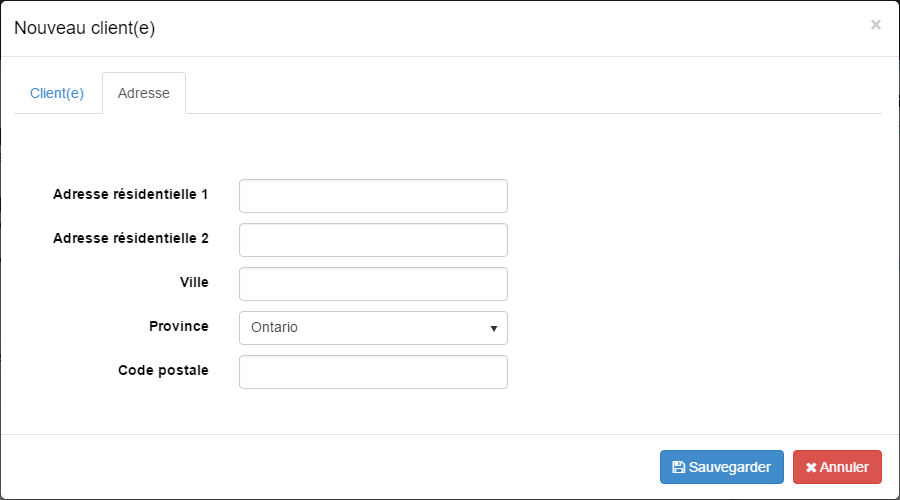Select the Adresse tab
The image size is (900, 500).
coord(144,93)
